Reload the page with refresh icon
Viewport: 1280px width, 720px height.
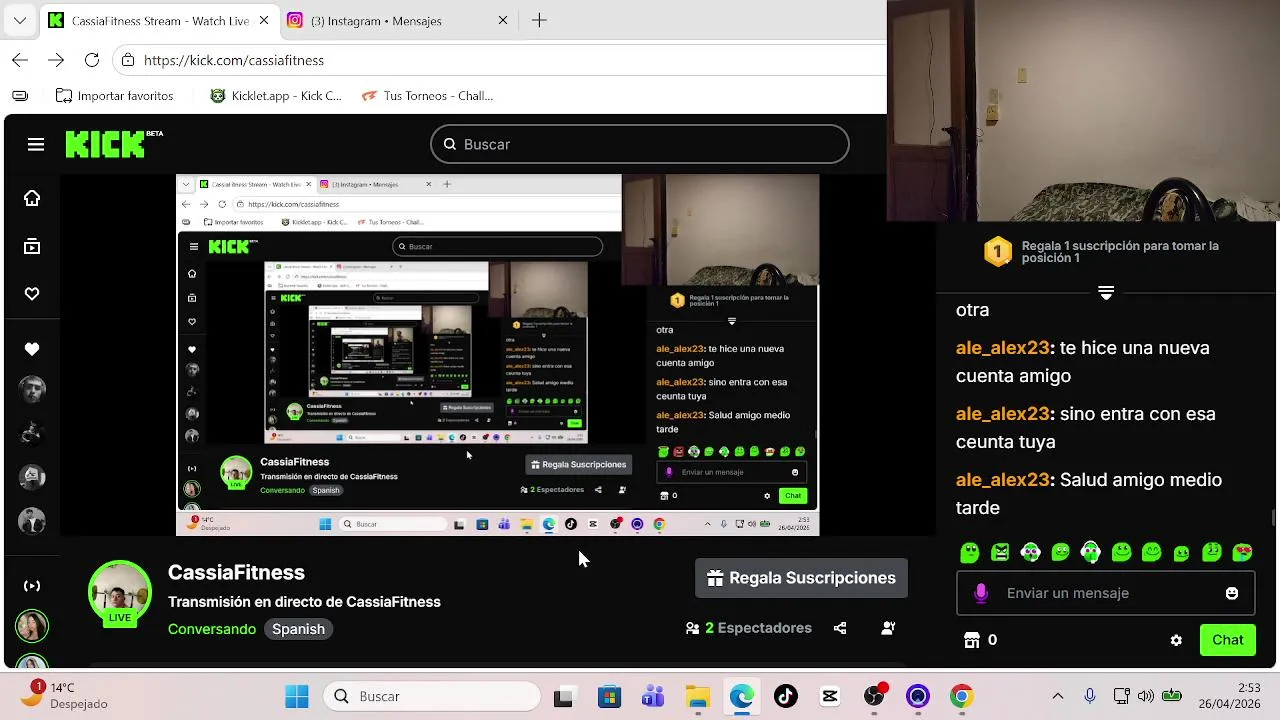tap(92, 60)
